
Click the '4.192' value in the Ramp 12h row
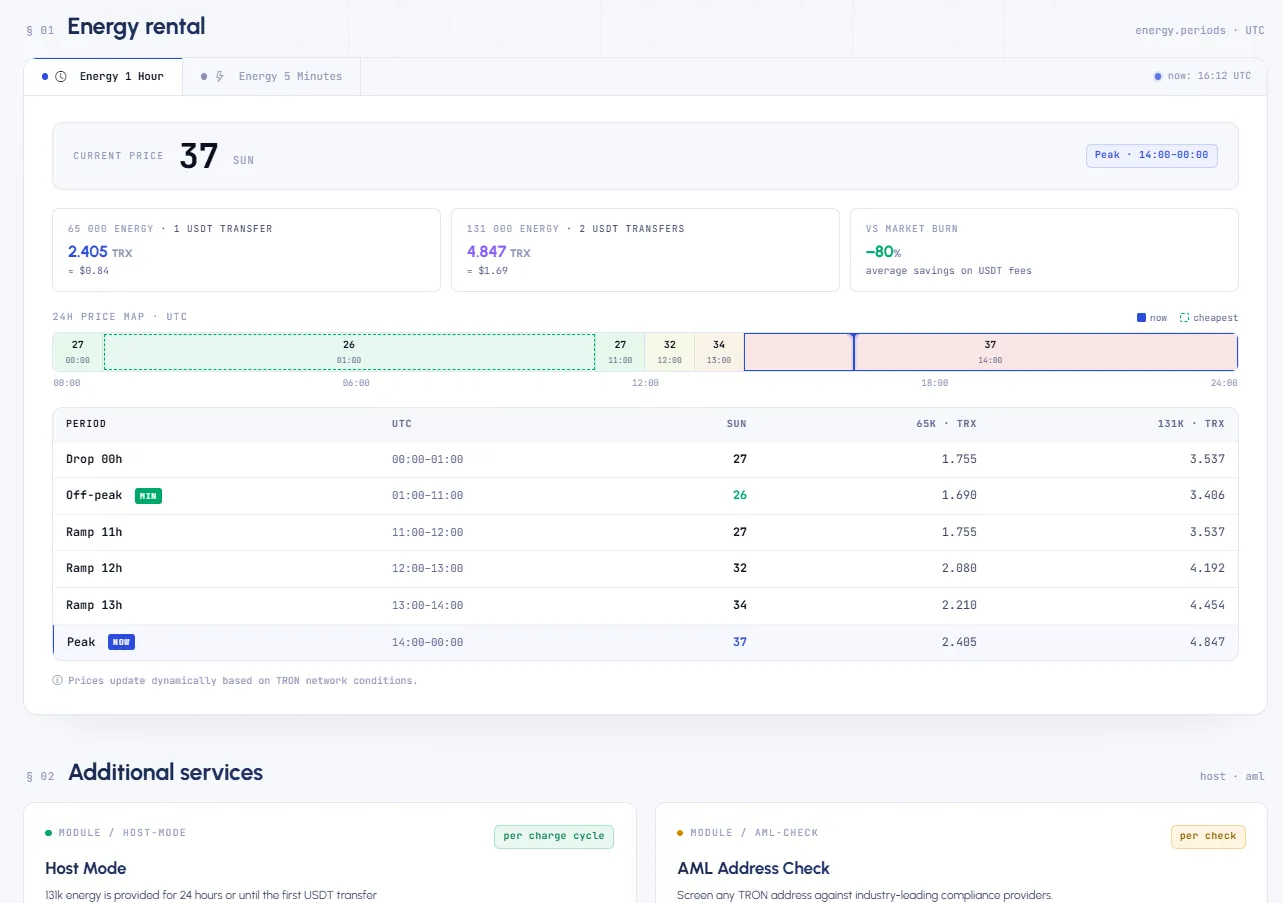click(x=1207, y=568)
